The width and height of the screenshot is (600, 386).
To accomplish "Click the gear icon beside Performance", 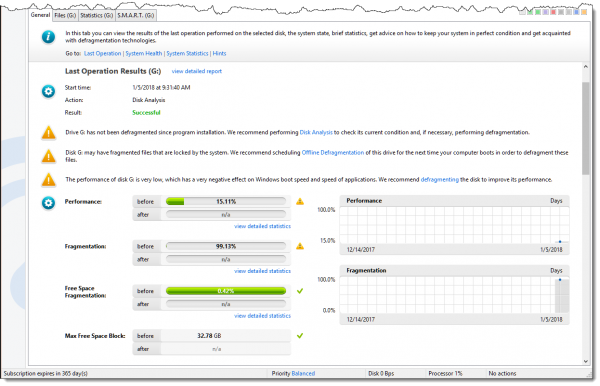I will pos(48,203).
